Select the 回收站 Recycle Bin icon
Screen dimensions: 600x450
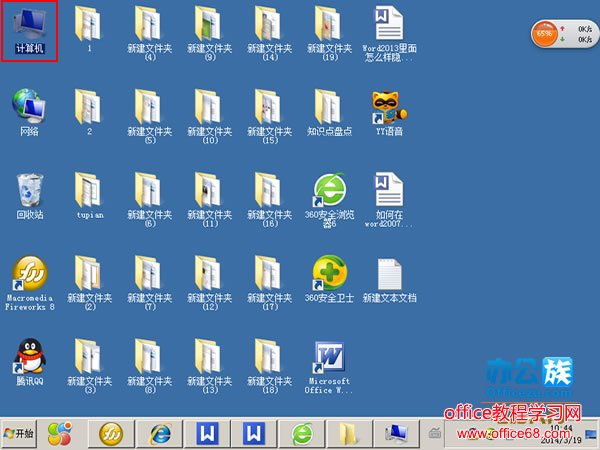(x=29, y=189)
